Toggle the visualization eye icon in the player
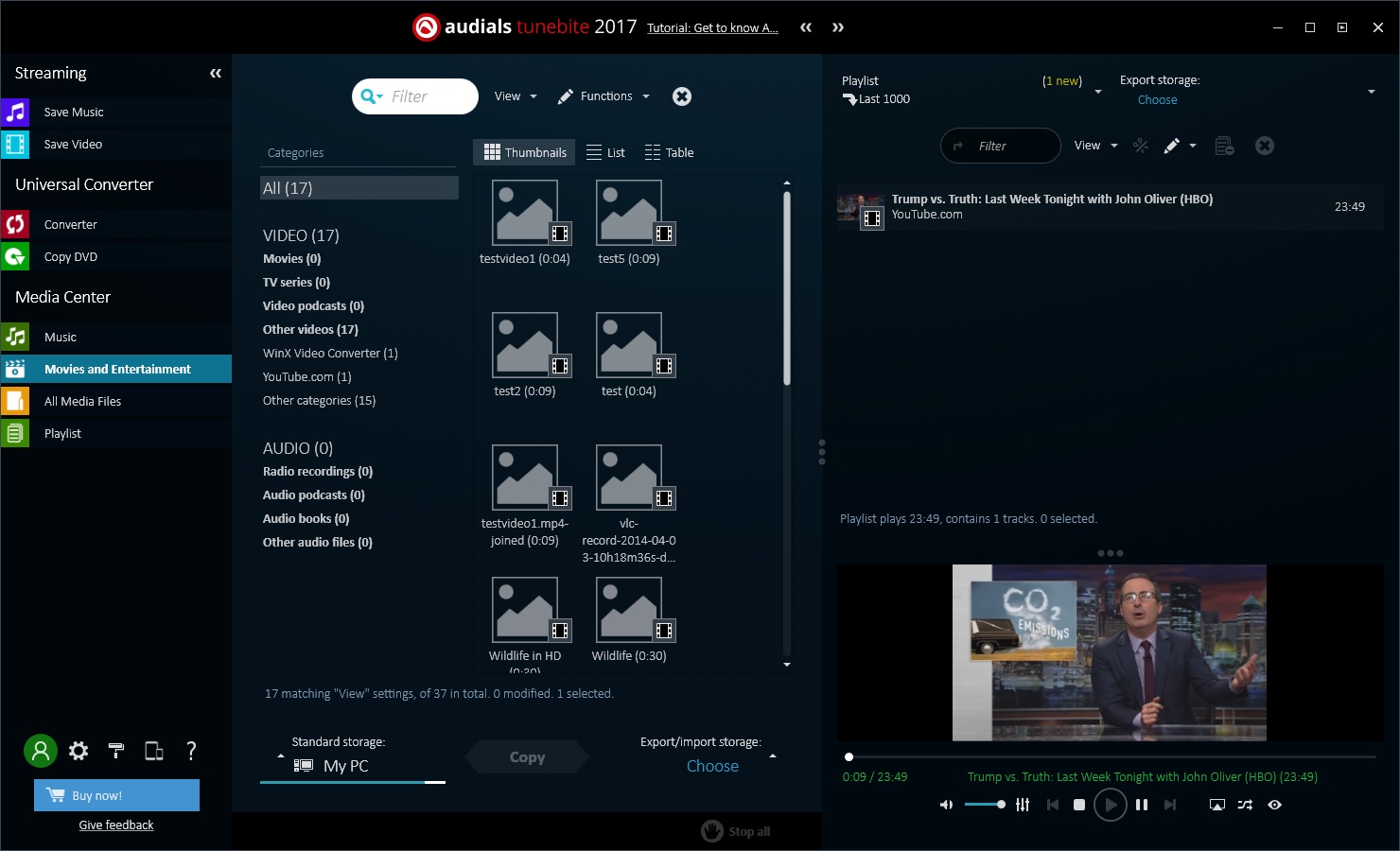 (x=1274, y=805)
